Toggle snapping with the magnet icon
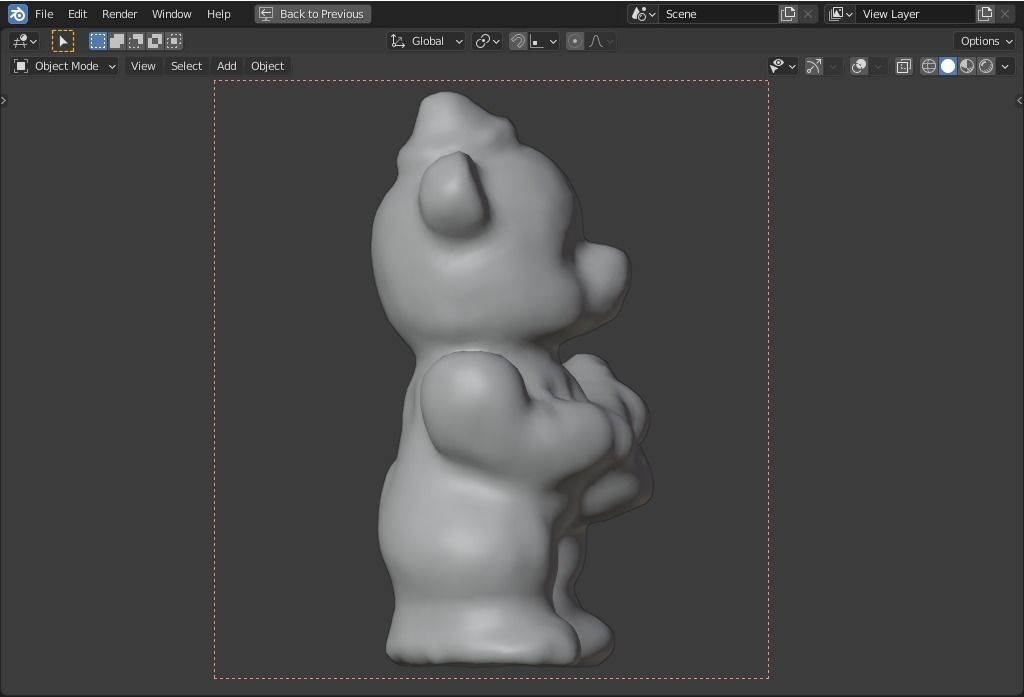The height and width of the screenshot is (697, 1024). coord(518,41)
